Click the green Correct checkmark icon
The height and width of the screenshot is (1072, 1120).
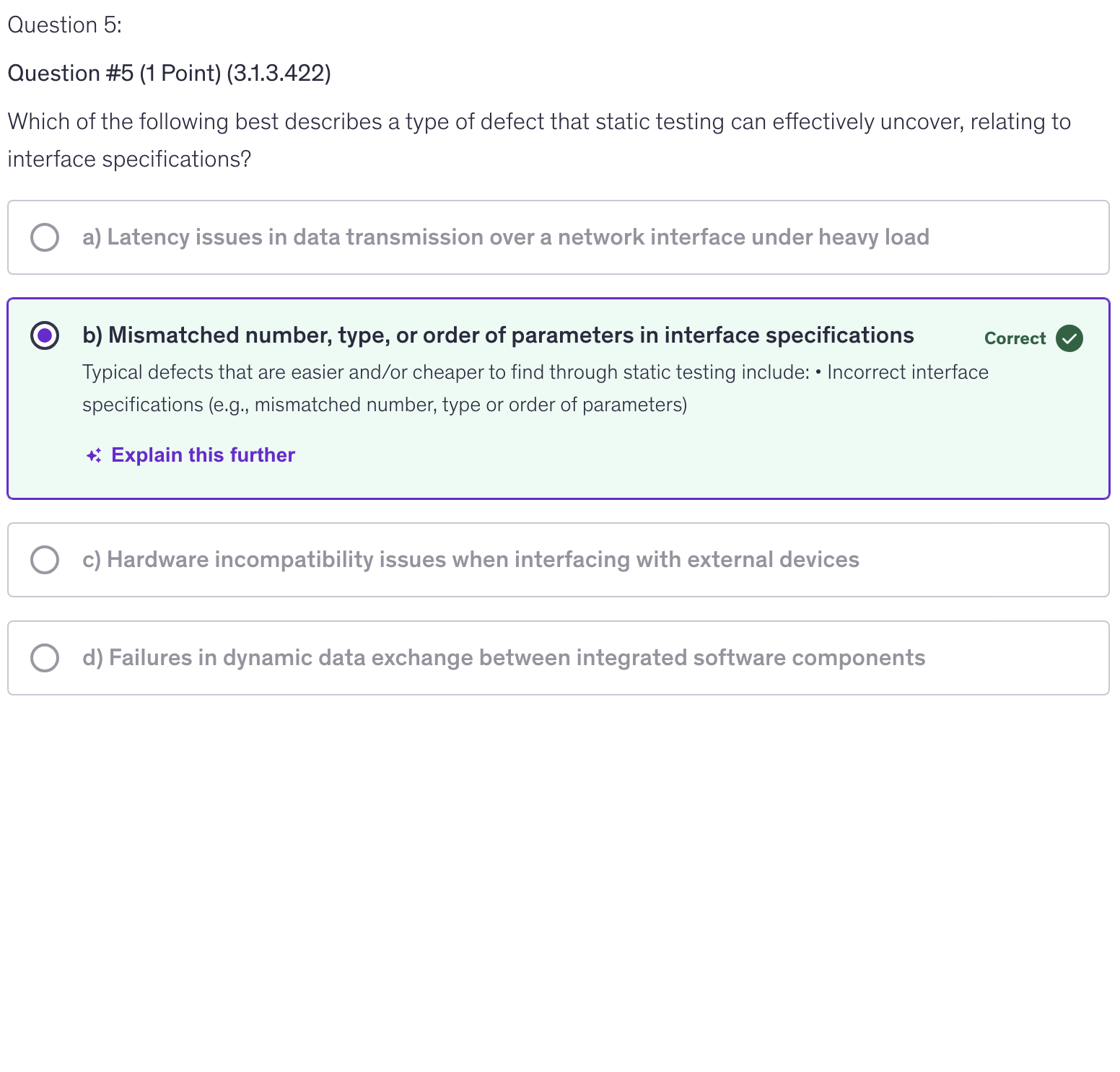1069,338
